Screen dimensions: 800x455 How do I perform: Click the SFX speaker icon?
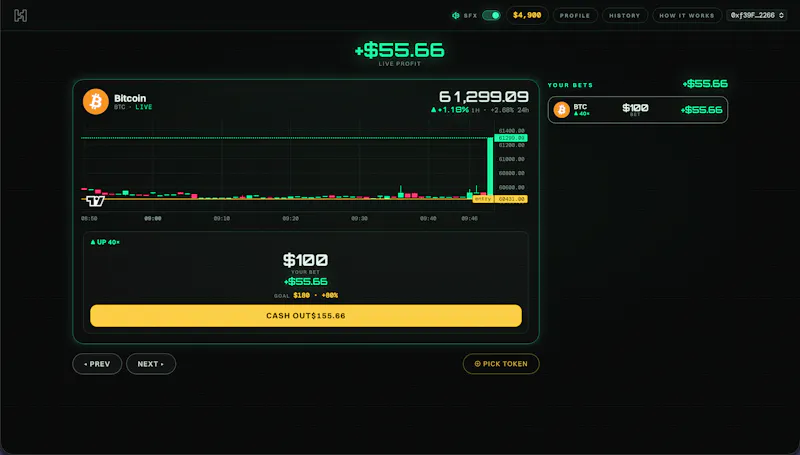pos(456,15)
